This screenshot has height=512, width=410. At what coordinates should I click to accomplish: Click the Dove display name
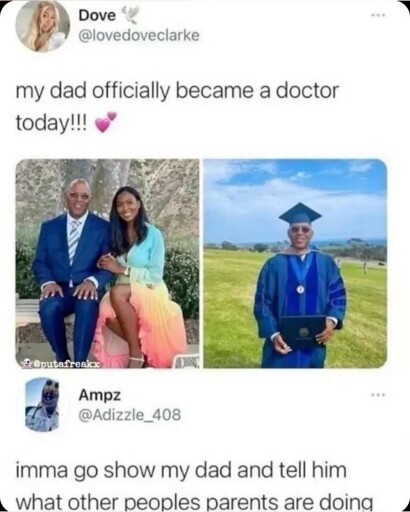[x=97, y=15]
